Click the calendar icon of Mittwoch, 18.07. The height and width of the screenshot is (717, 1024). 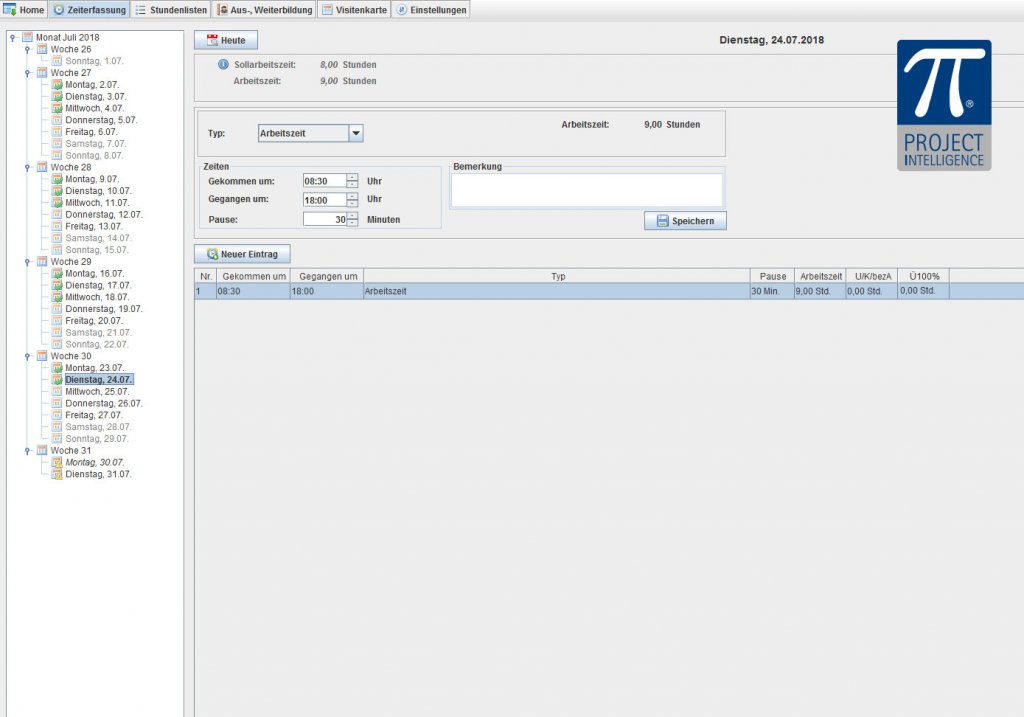click(x=57, y=297)
